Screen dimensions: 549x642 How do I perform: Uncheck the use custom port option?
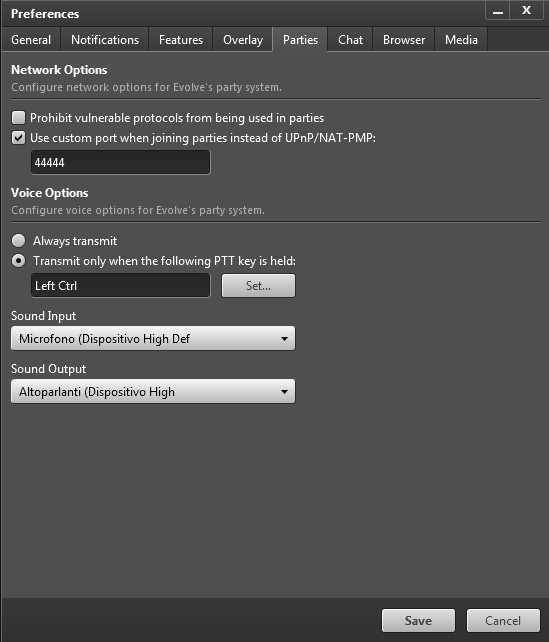coord(18,138)
